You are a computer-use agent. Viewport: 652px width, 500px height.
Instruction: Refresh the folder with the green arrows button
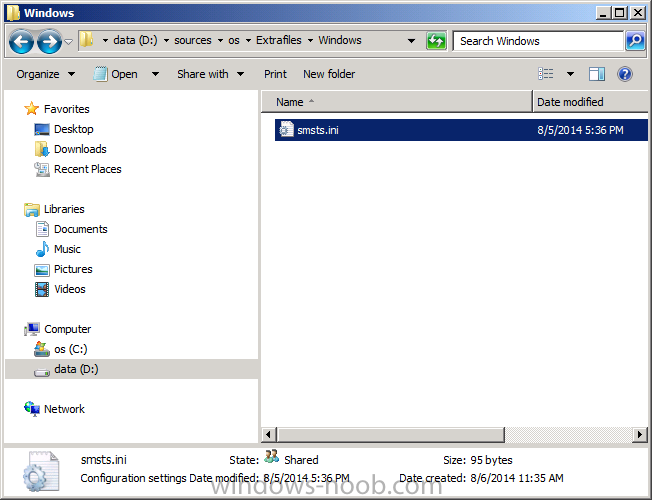point(436,41)
